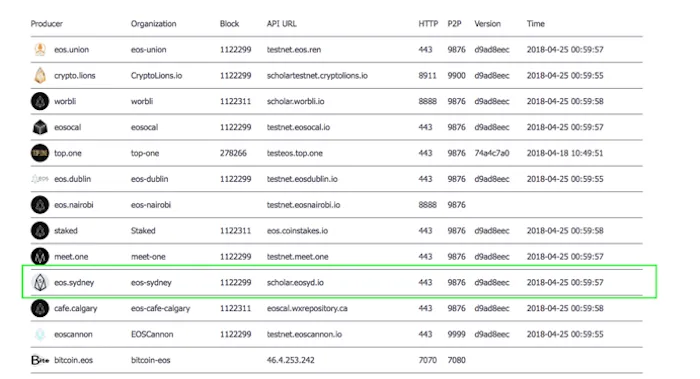Click the bitcoin.eos producer logo
Screen dimensions: 700x379
[40, 360]
